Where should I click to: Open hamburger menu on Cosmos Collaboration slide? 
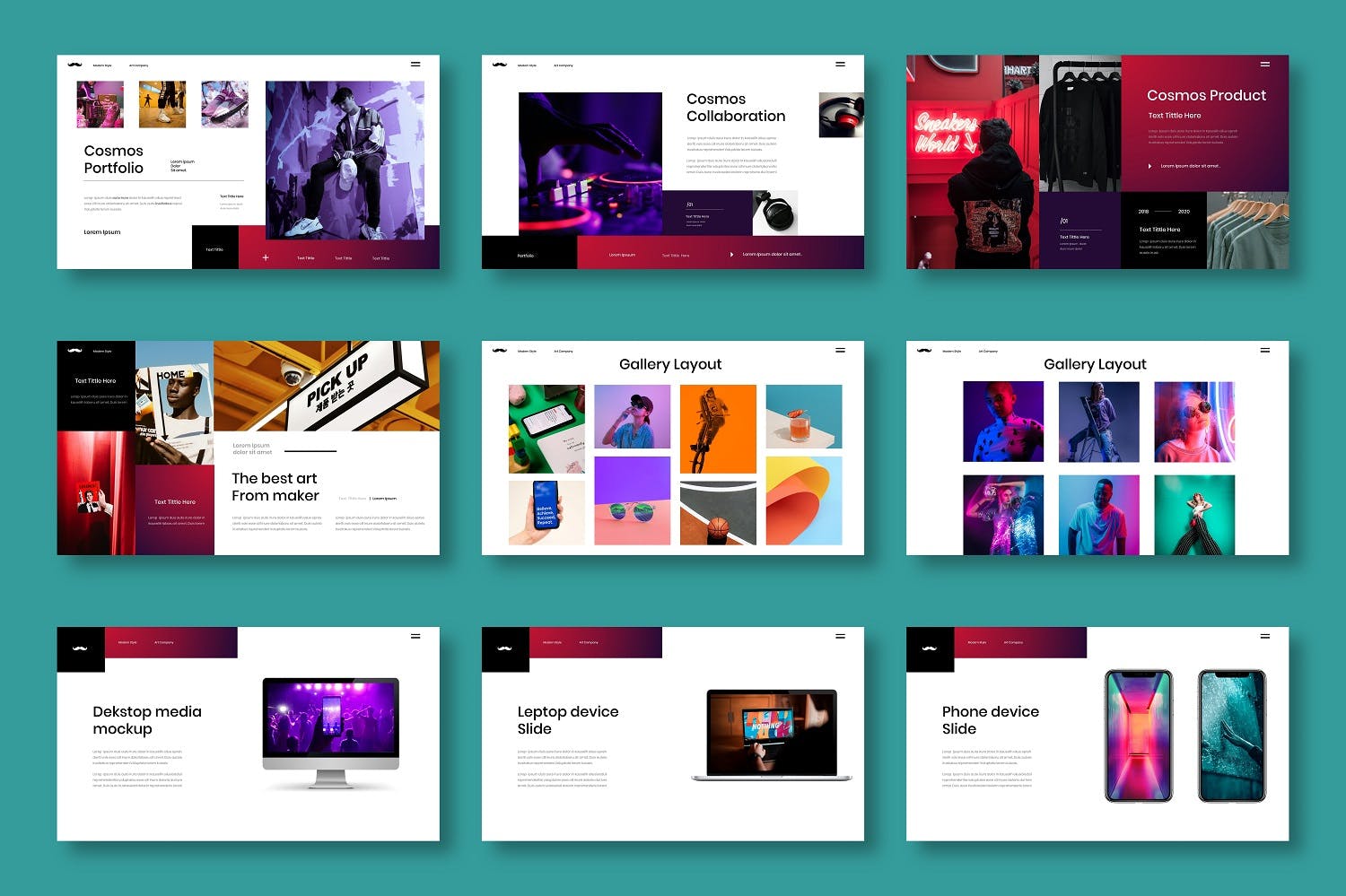(x=840, y=64)
